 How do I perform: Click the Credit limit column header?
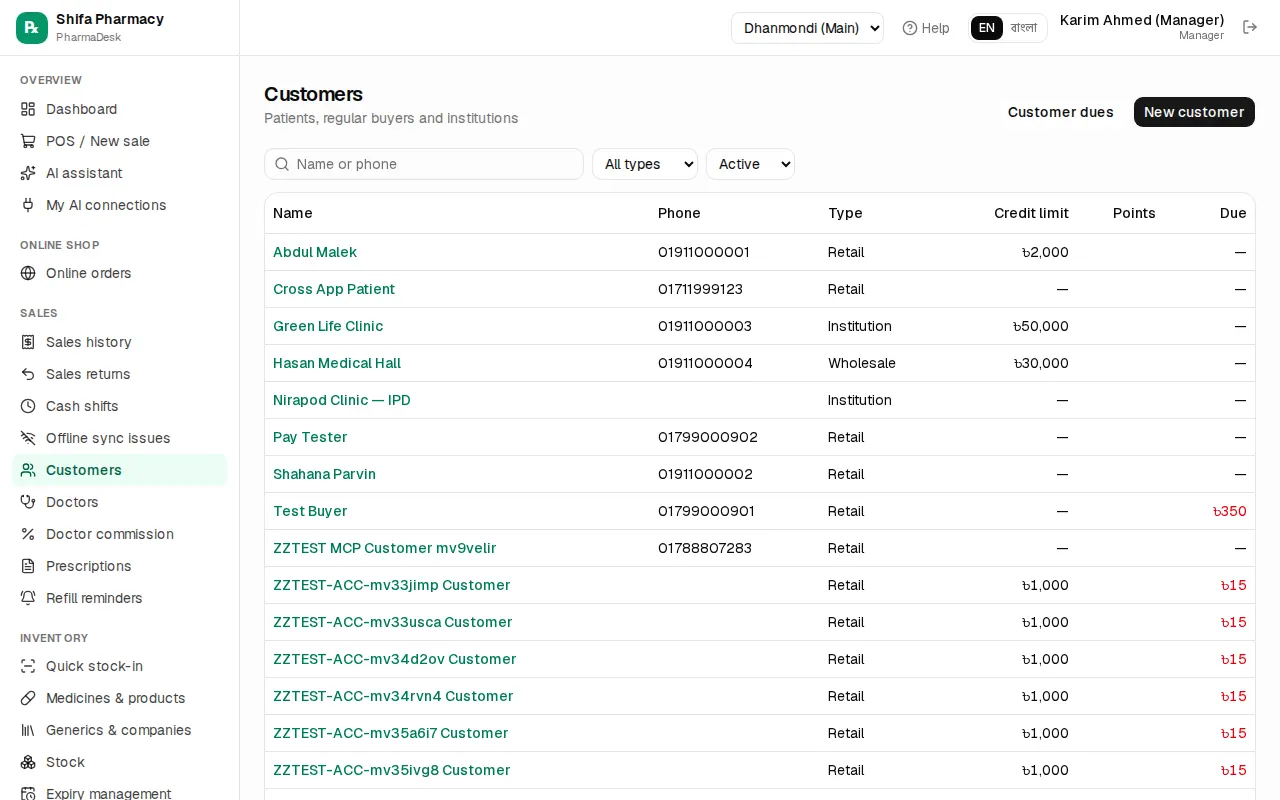pyautogui.click(x=1031, y=213)
